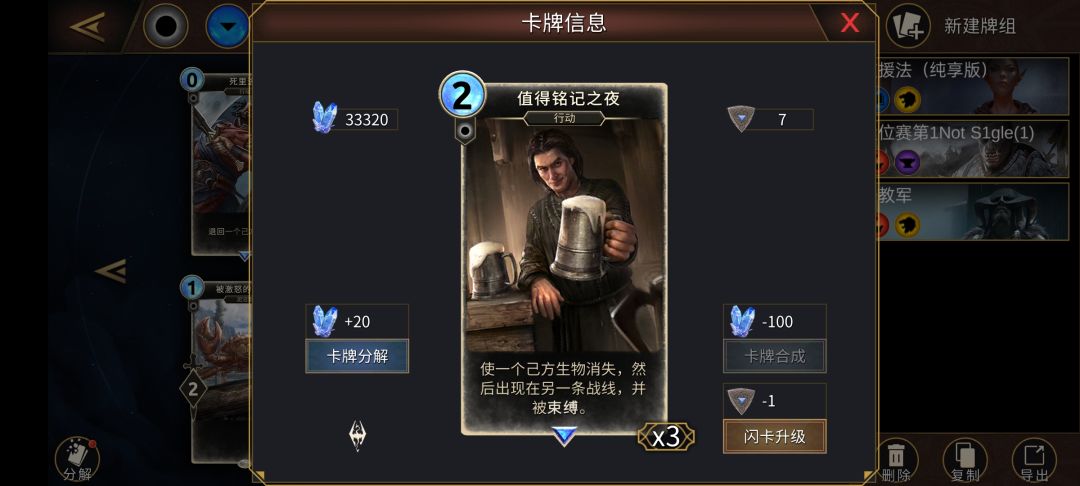Click the 卡牌分解 button
The height and width of the screenshot is (486, 1080).
click(357, 356)
